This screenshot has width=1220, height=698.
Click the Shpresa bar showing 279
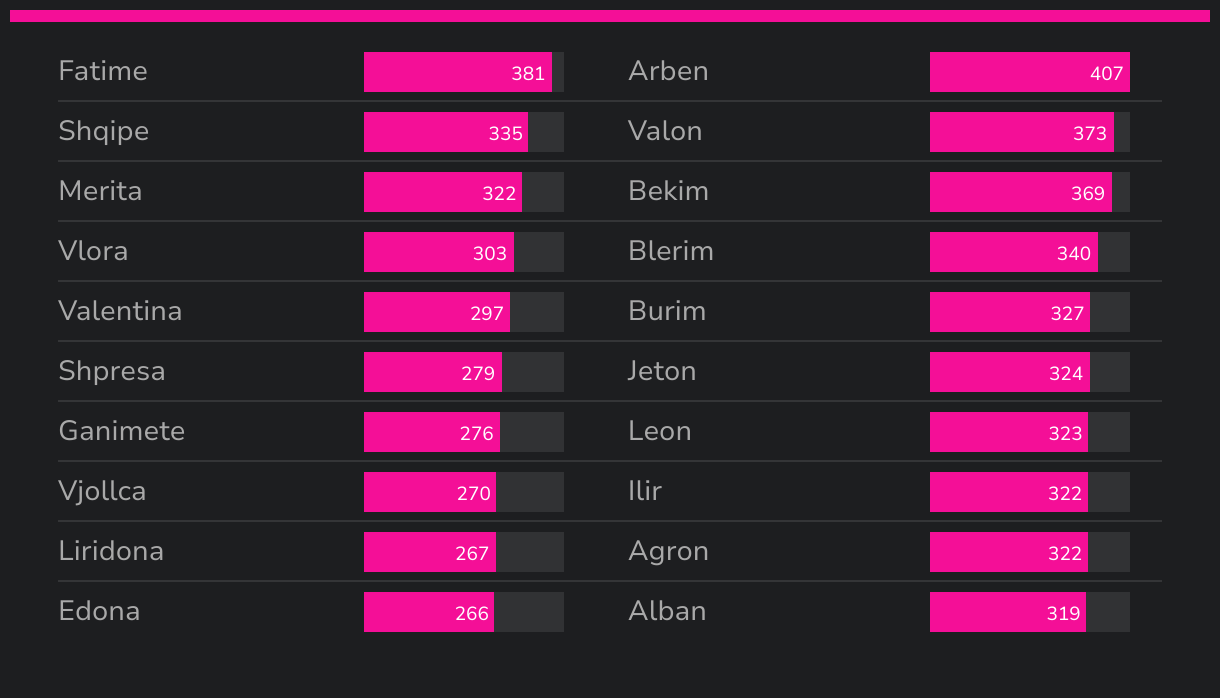pos(433,372)
